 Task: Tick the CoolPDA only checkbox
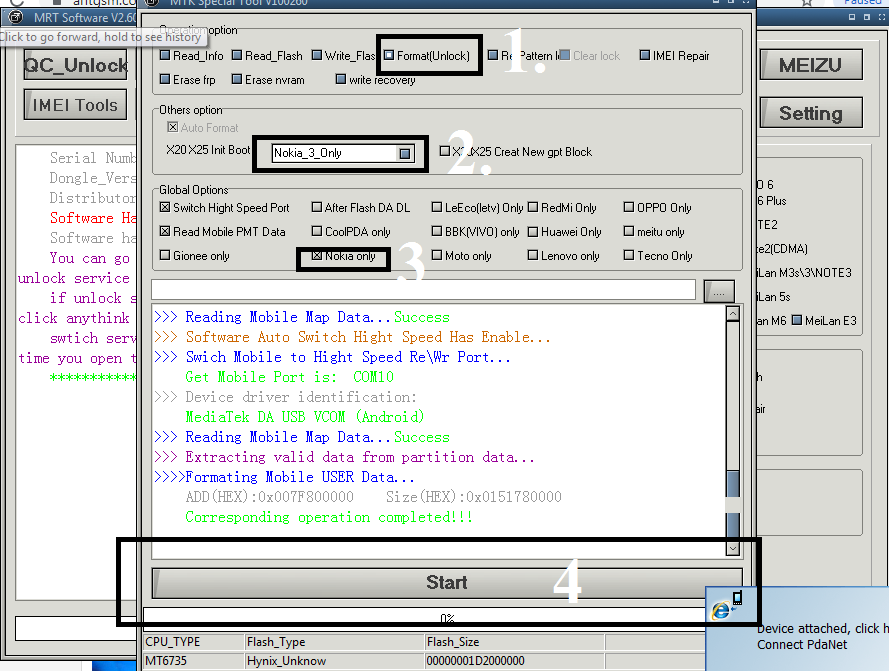317,231
